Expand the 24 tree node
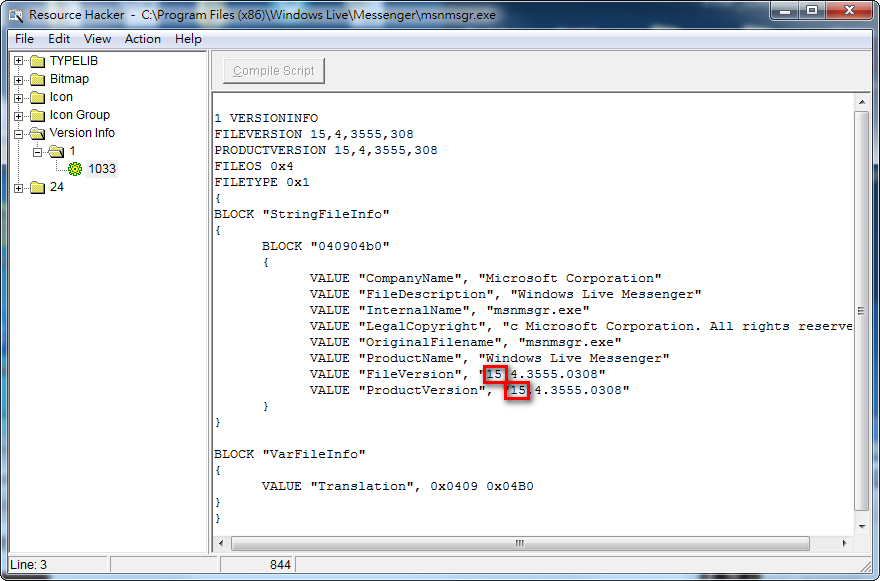The width and height of the screenshot is (880, 581). click(19, 188)
